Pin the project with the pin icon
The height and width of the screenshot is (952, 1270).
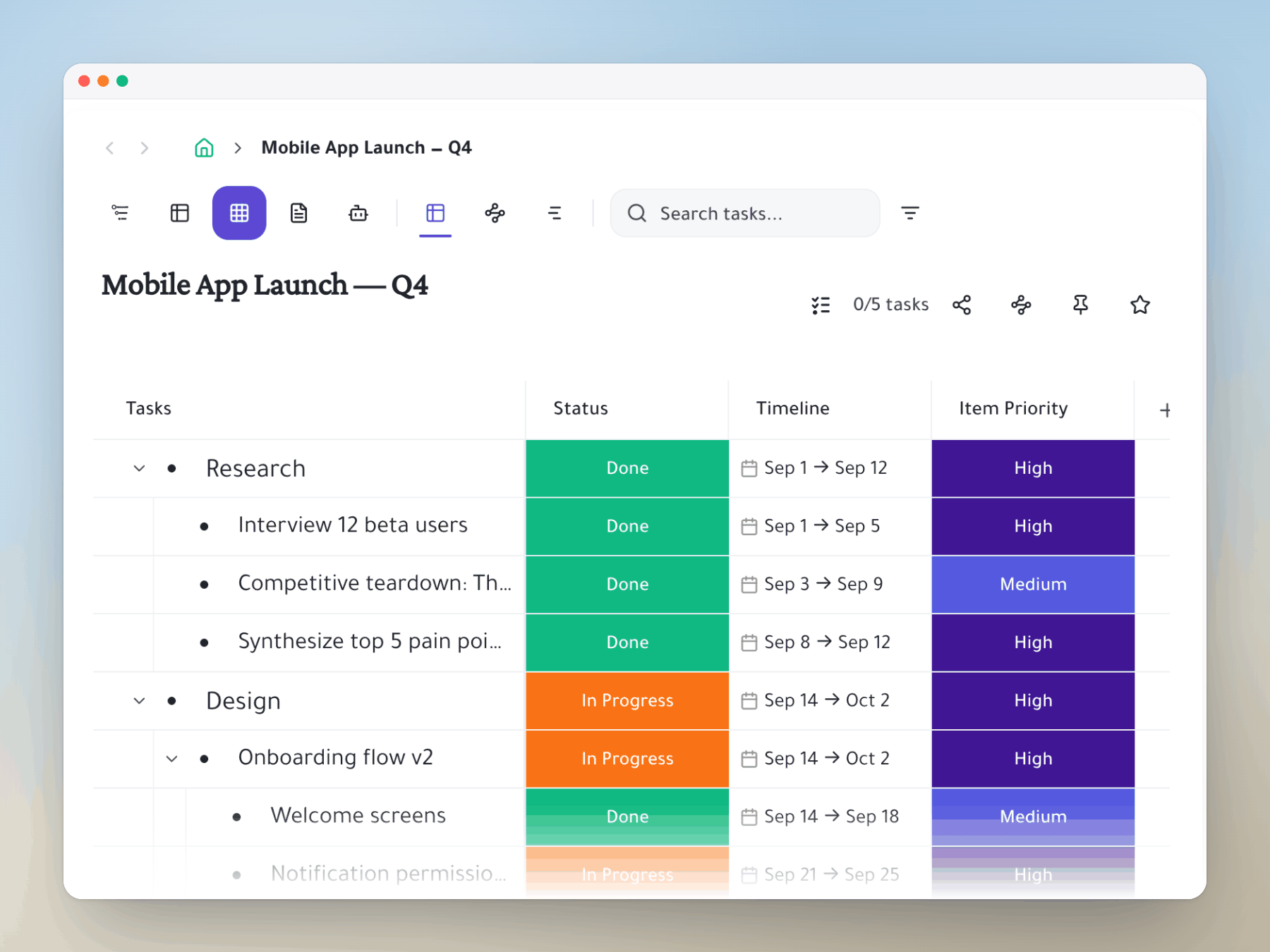click(x=1080, y=305)
